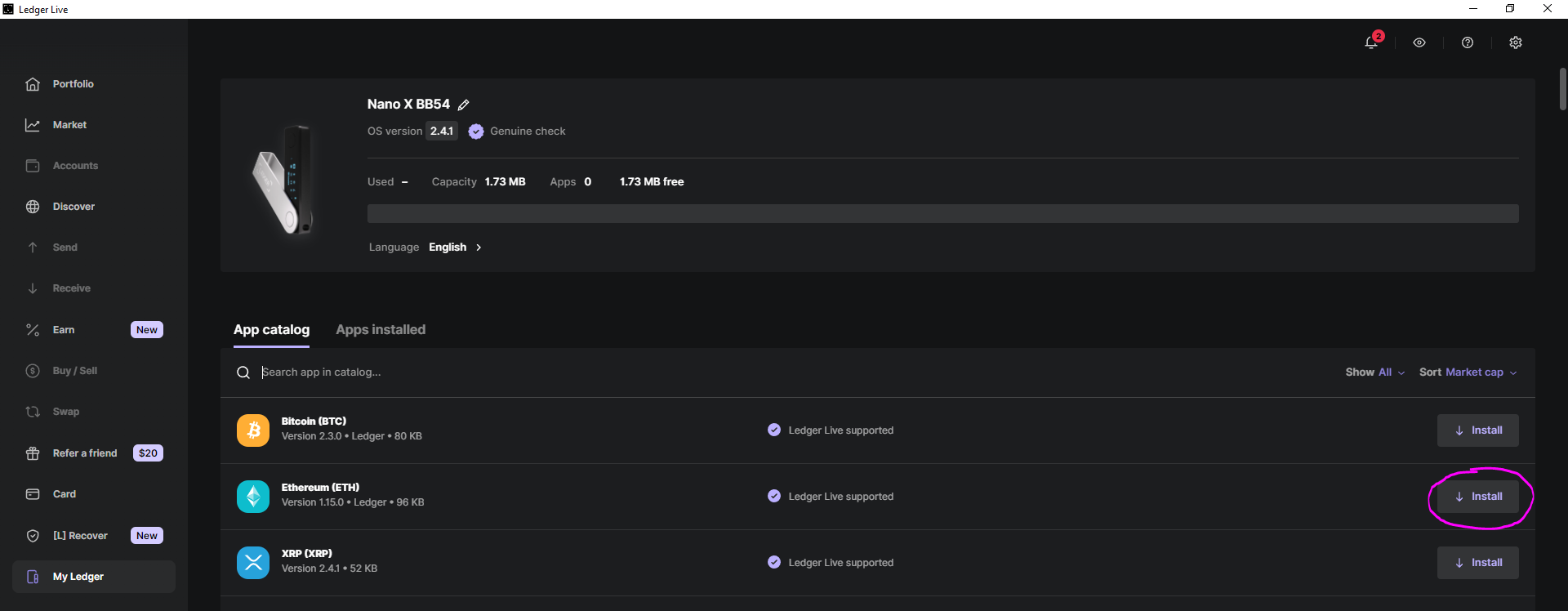Click the pencil icon to rename Nano X

[x=464, y=105]
